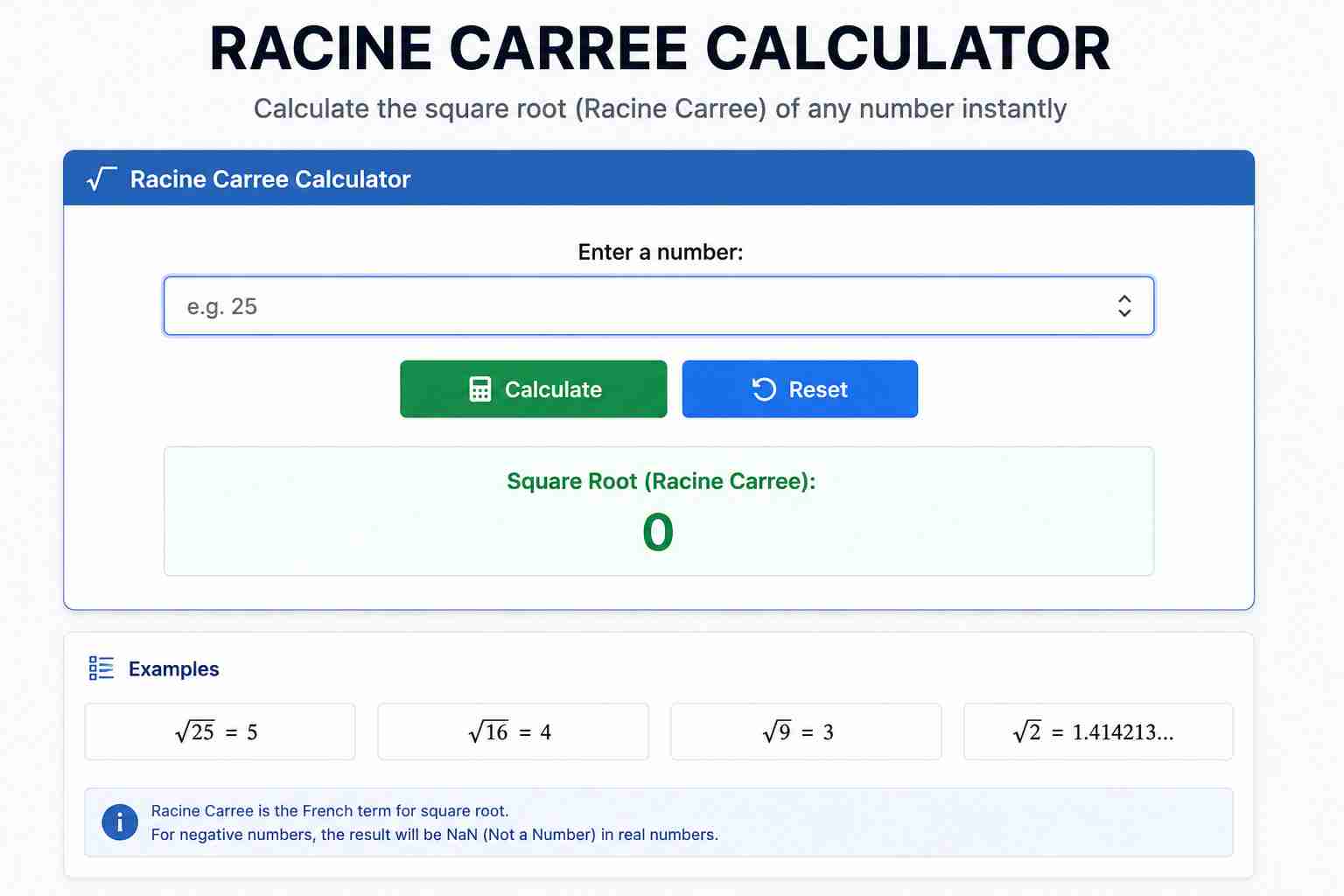Select the √16 = 4 example card
The height and width of the screenshot is (896, 1344).
pyautogui.click(x=513, y=731)
